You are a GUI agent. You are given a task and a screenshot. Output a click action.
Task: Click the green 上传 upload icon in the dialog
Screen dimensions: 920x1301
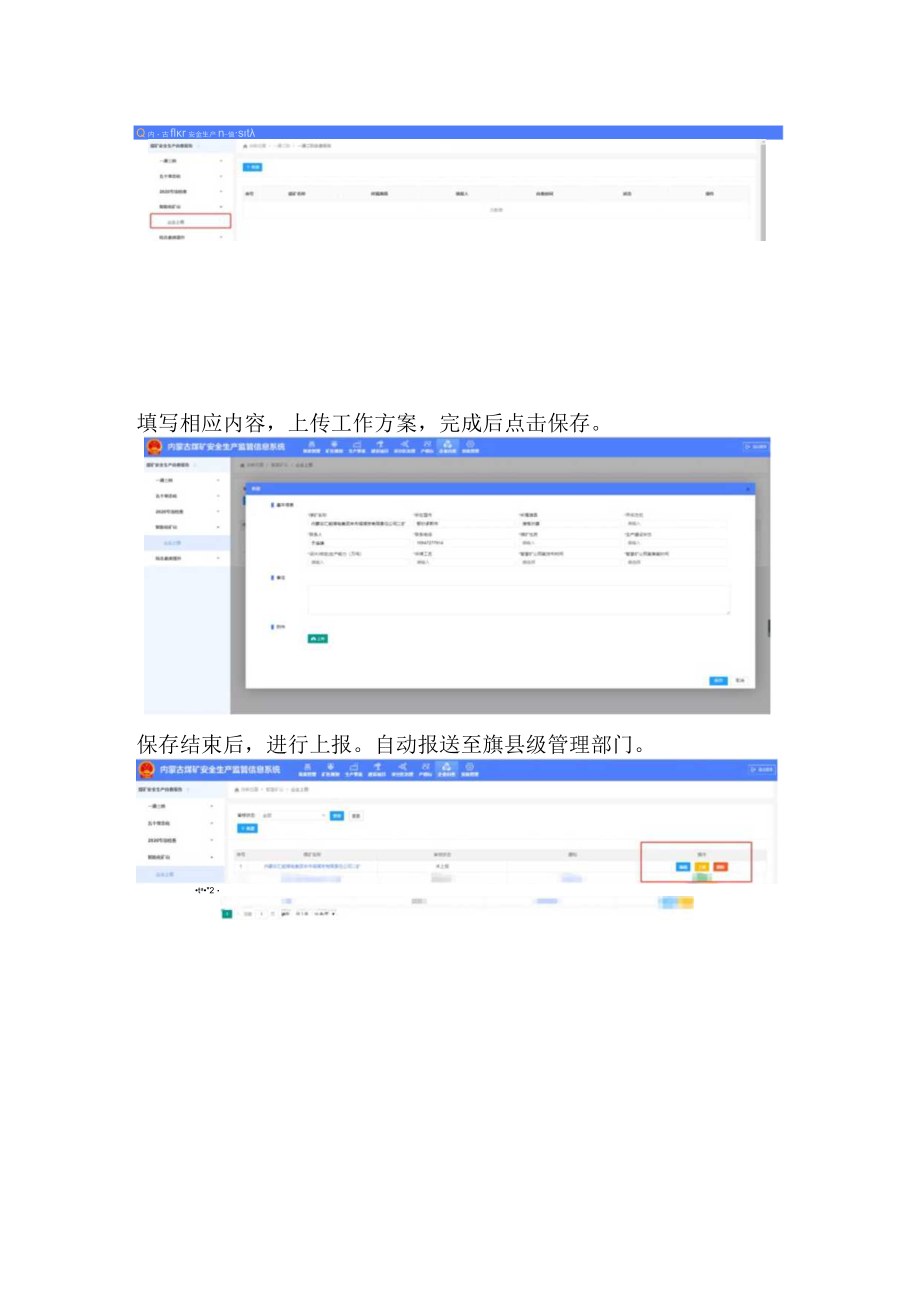click(x=319, y=639)
